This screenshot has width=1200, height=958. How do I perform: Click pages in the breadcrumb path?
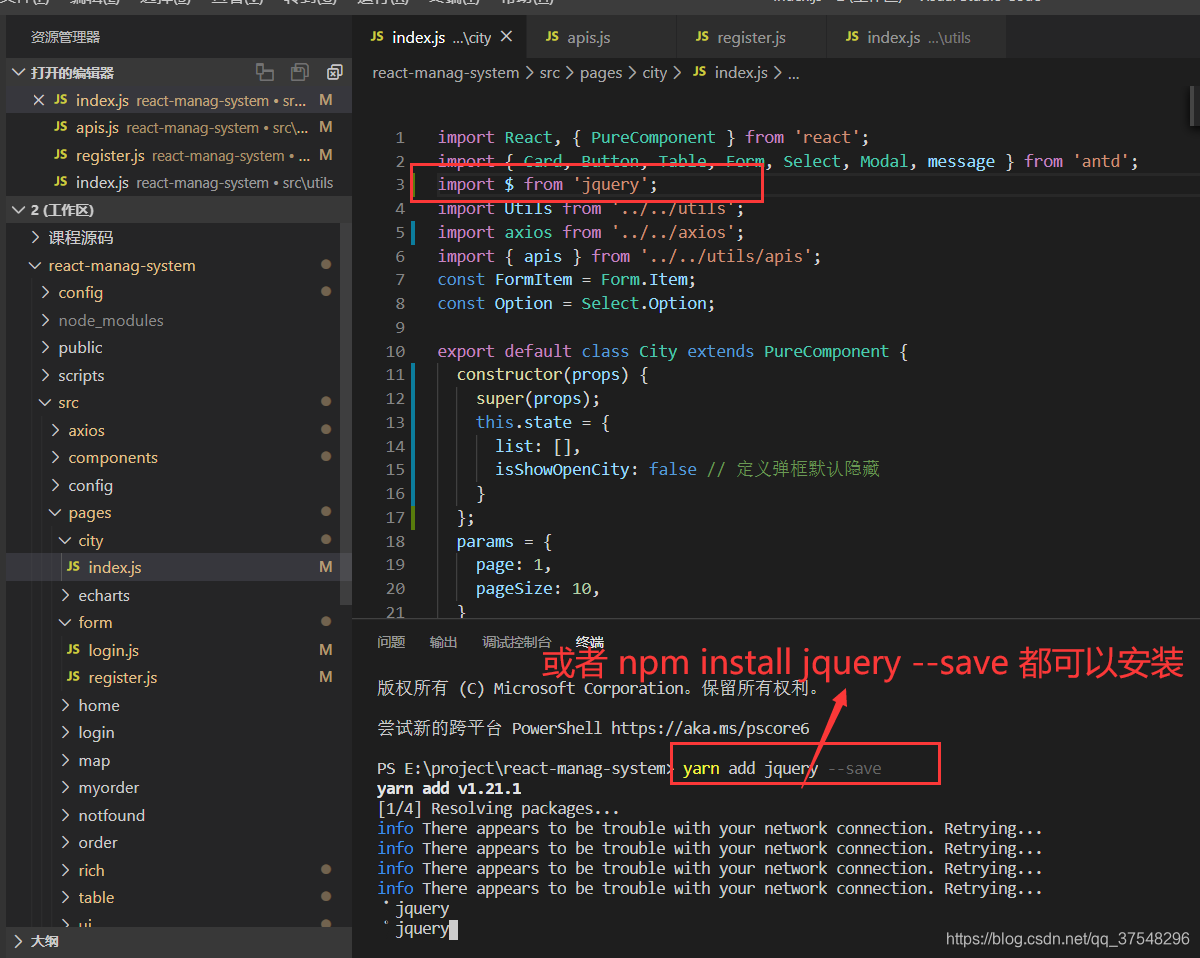pyautogui.click(x=601, y=72)
